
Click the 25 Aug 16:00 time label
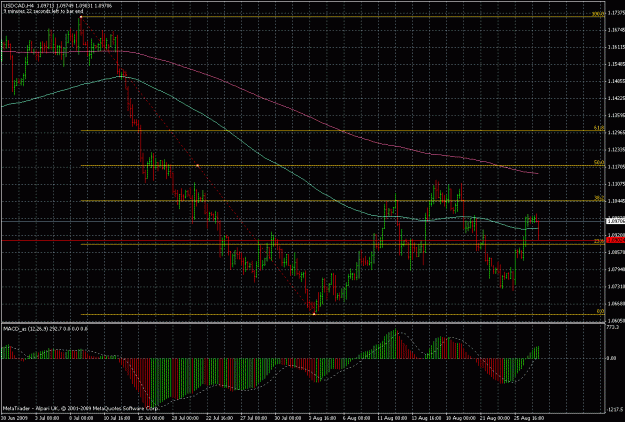(529, 418)
